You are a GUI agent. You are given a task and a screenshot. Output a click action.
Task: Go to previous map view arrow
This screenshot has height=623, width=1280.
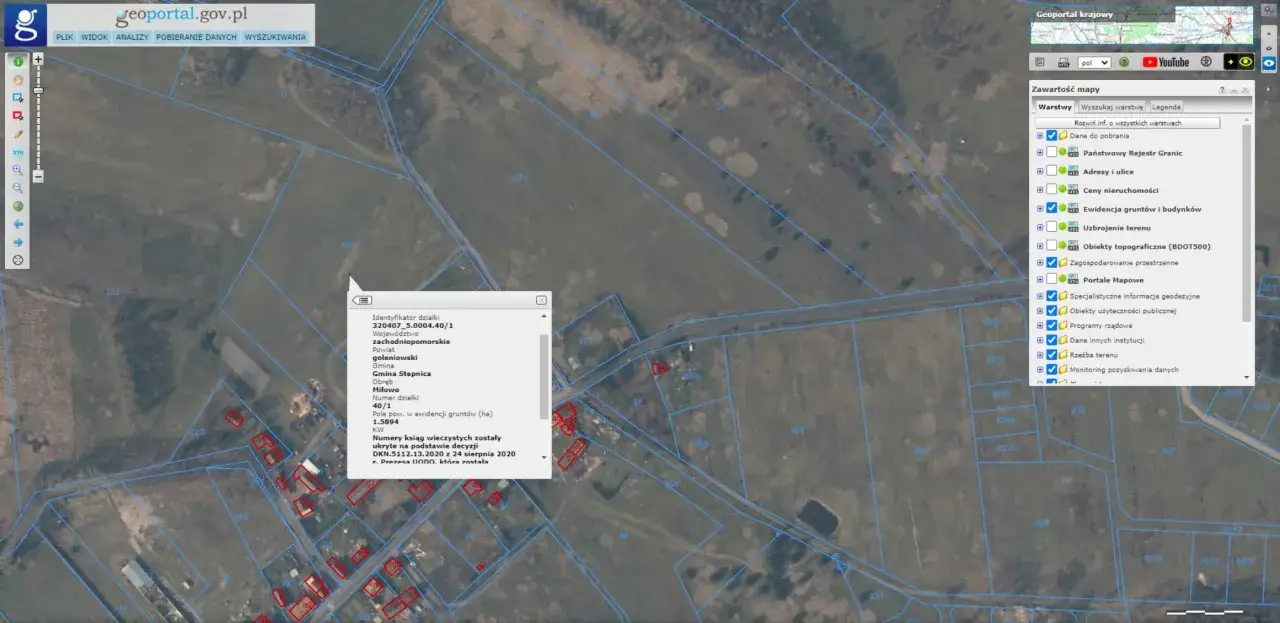coord(18,224)
